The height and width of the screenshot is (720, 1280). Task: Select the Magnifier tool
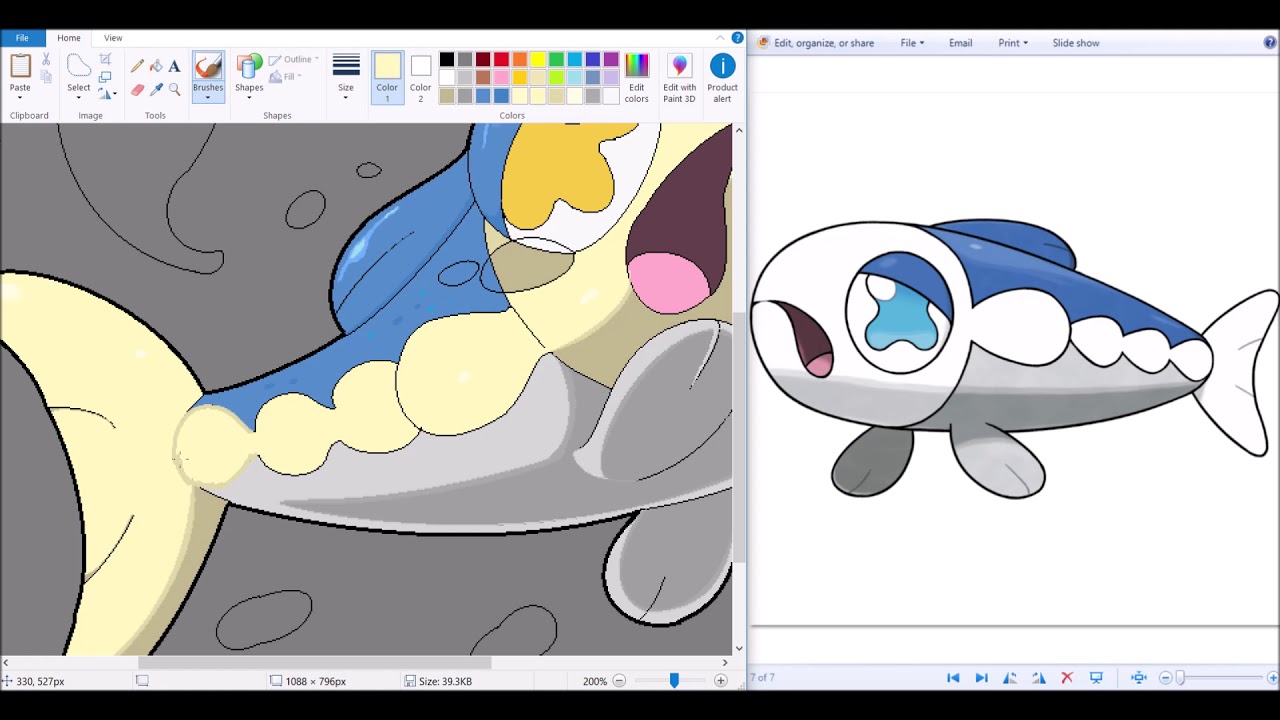(174, 89)
